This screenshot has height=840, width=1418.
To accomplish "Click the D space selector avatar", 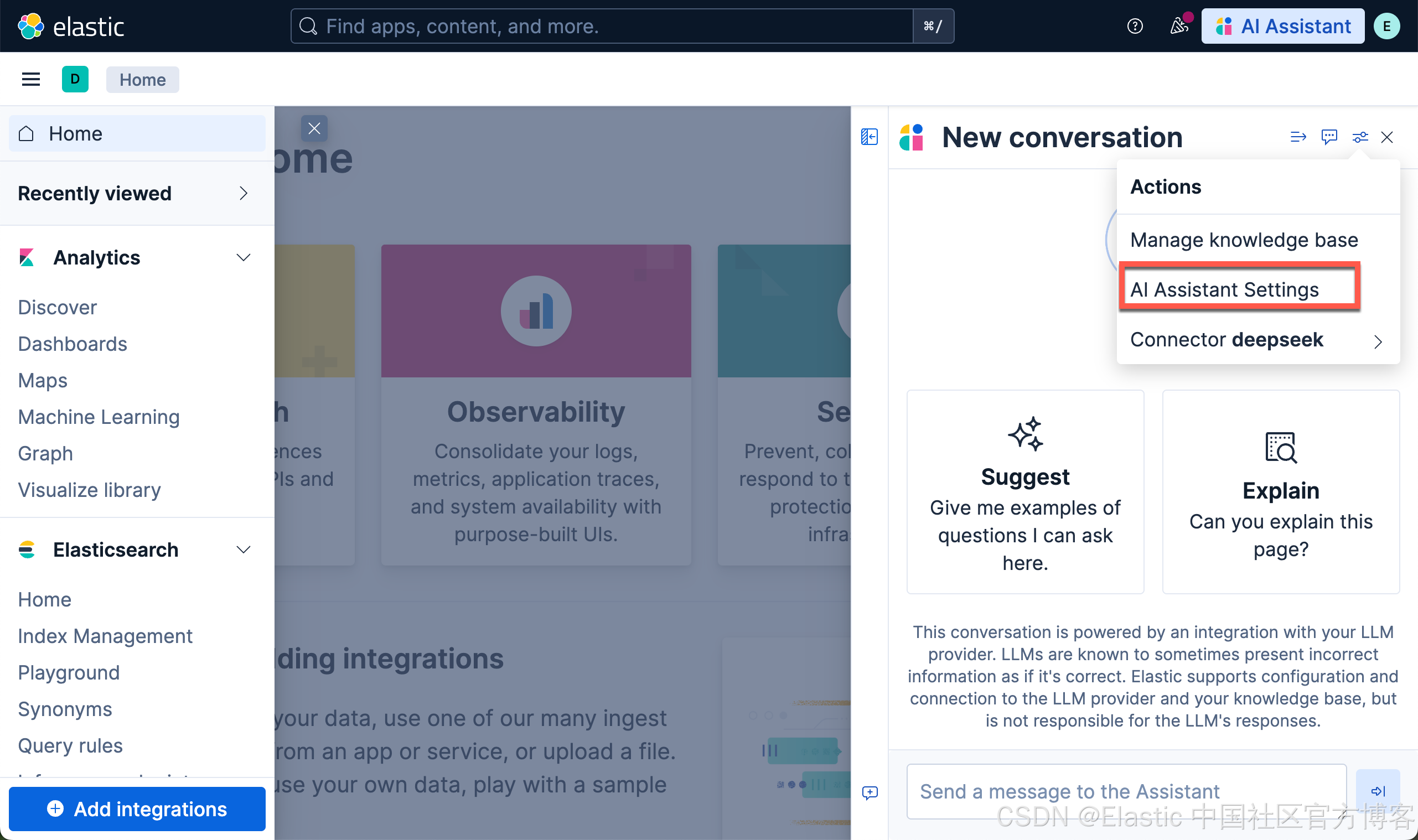I will [x=75, y=79].
